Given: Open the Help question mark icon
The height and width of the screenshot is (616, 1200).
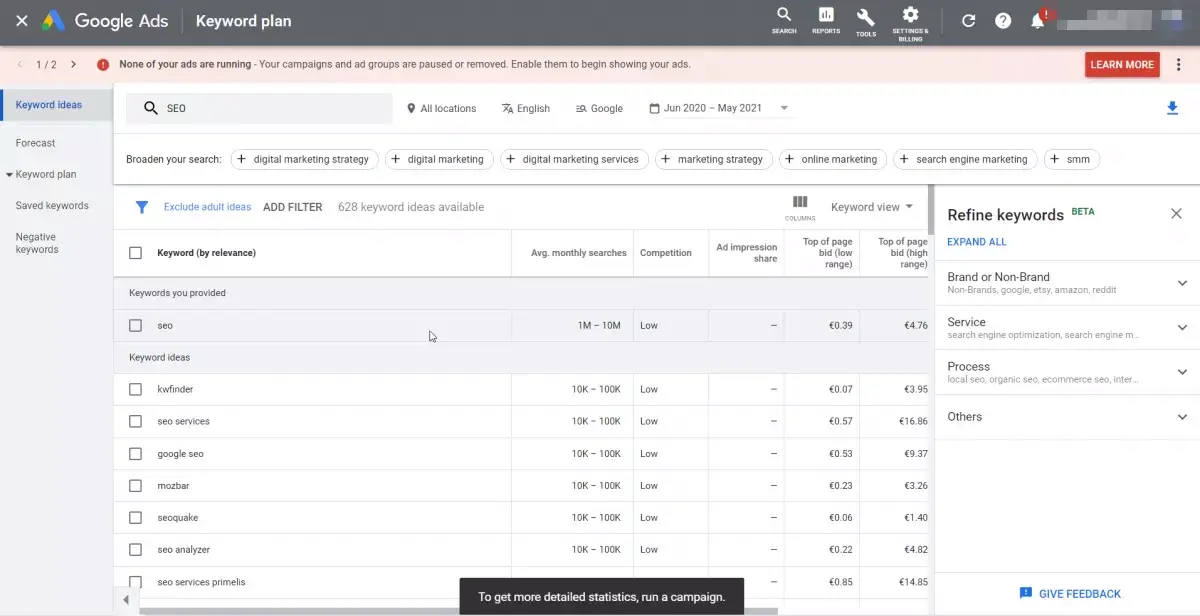Looking at the screenshot, I should point(1003,21).
